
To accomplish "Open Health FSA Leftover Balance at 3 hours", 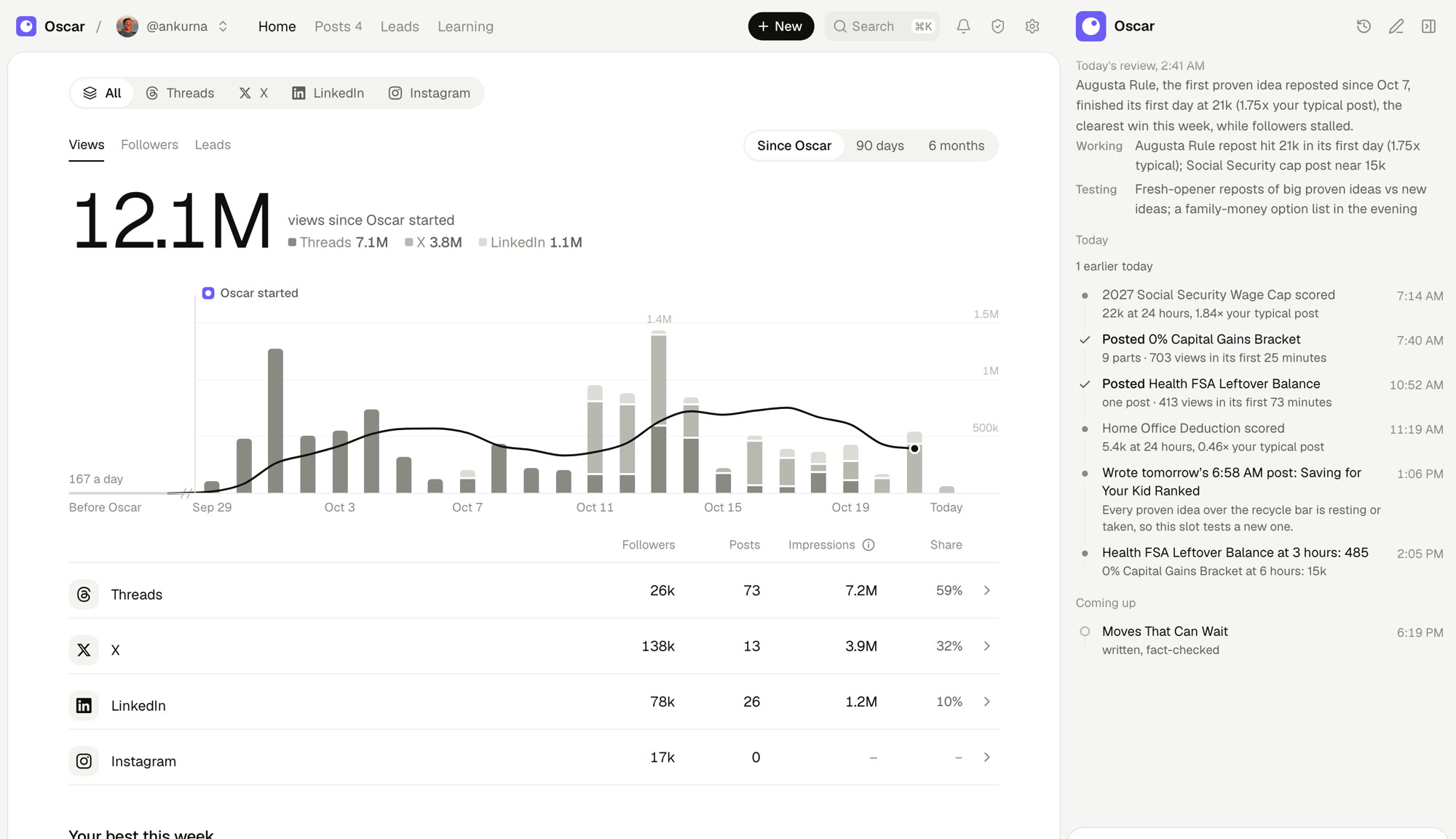I will [x=1259, y=561].
